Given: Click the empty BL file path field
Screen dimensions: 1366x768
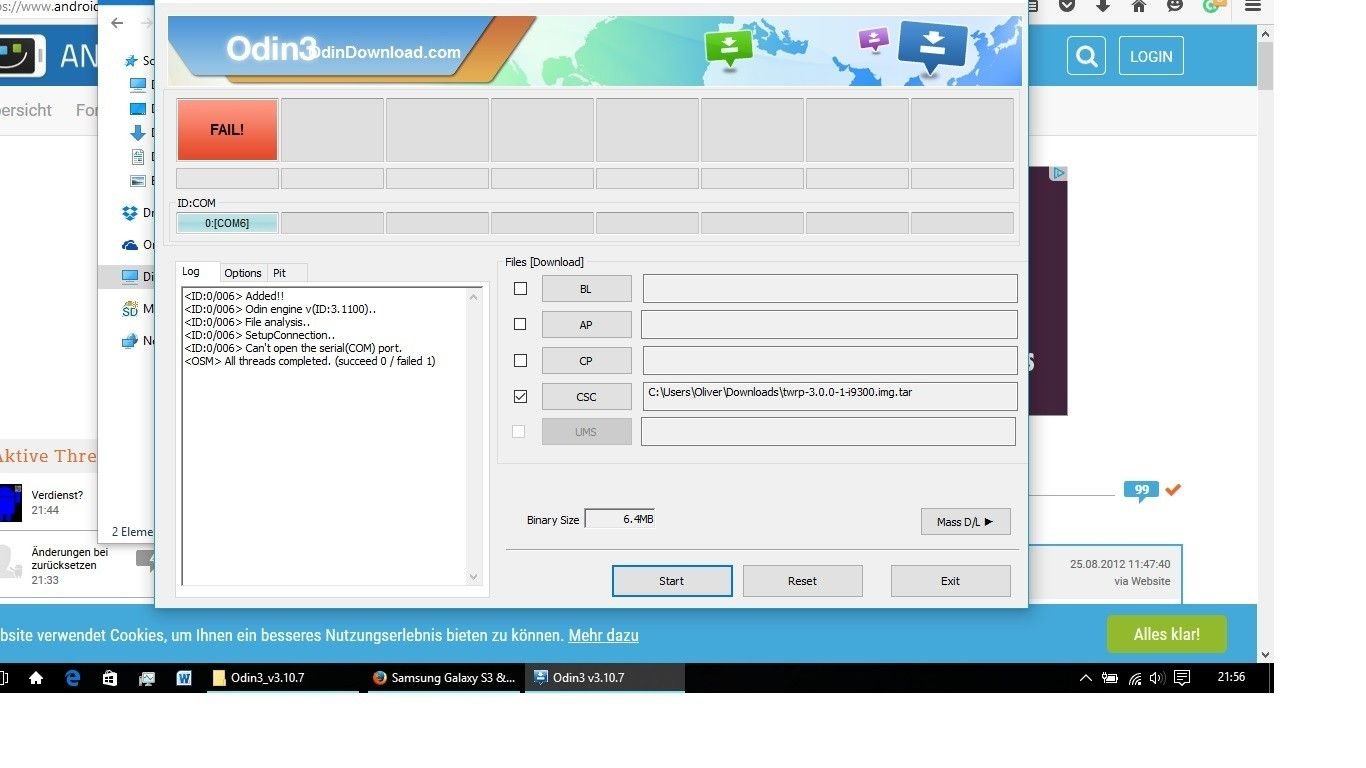Looking at the screenshot, I should click(x=830, y=289).
